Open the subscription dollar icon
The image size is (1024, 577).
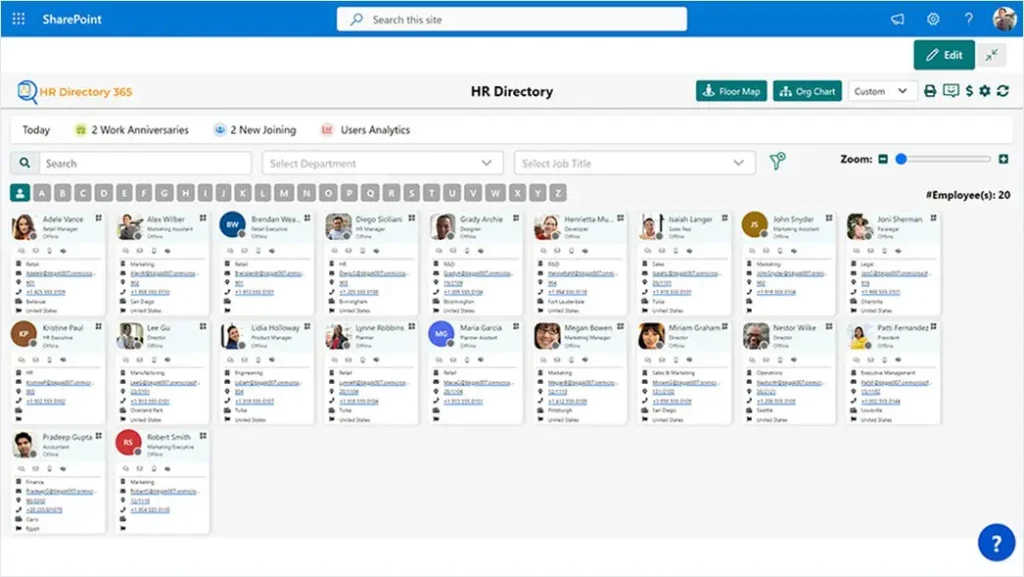(x=968, y=91)
